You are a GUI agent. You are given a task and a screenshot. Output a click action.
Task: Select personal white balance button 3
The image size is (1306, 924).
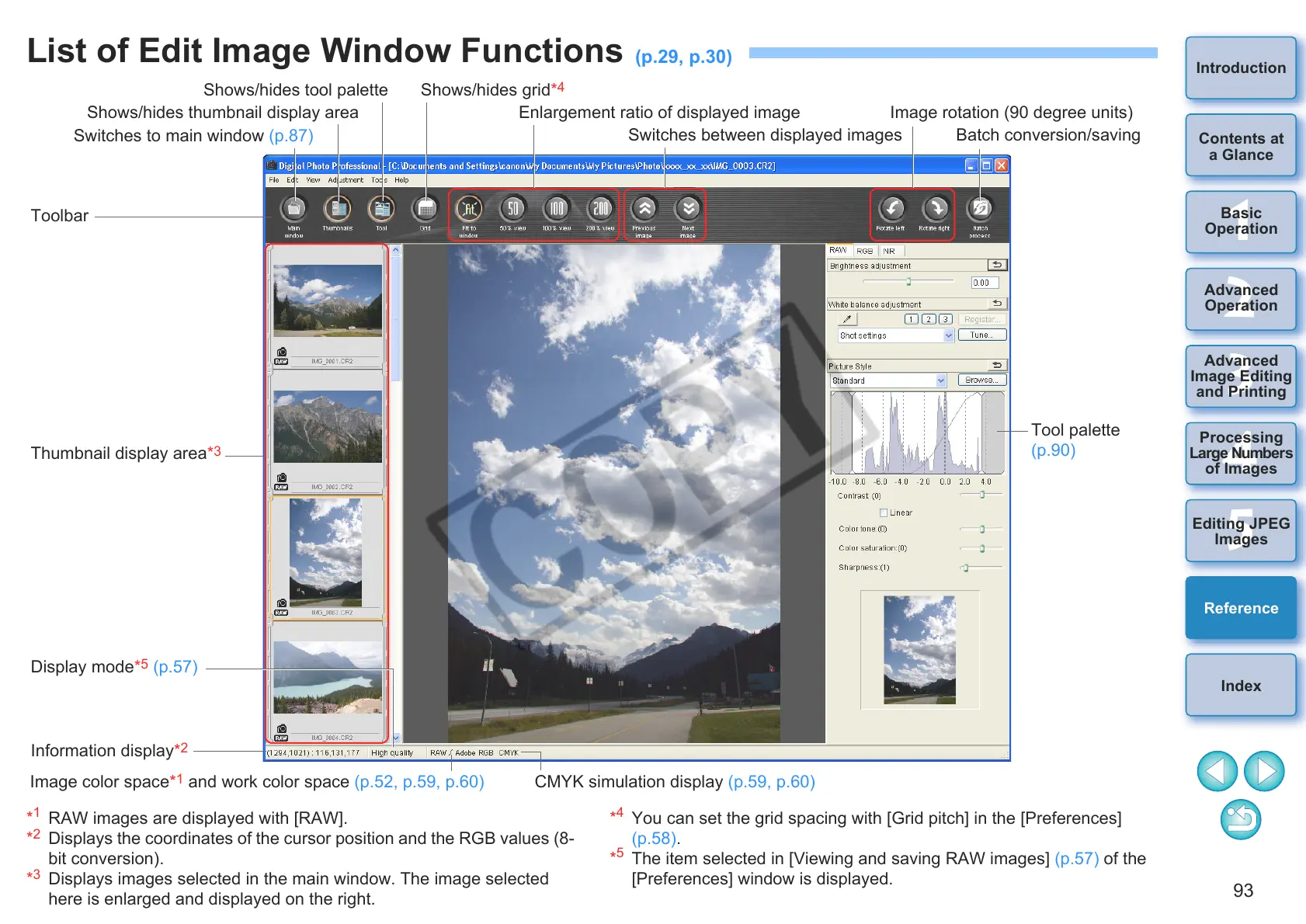tap(945, 319)
